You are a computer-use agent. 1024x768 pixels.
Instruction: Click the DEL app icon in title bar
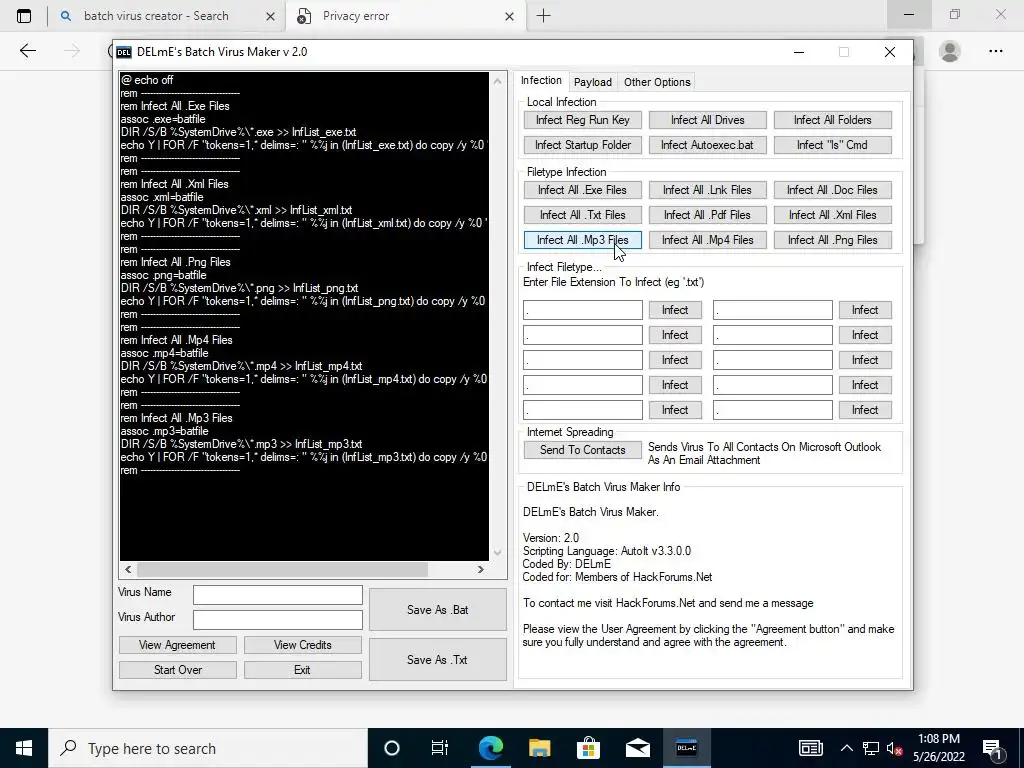123,52
